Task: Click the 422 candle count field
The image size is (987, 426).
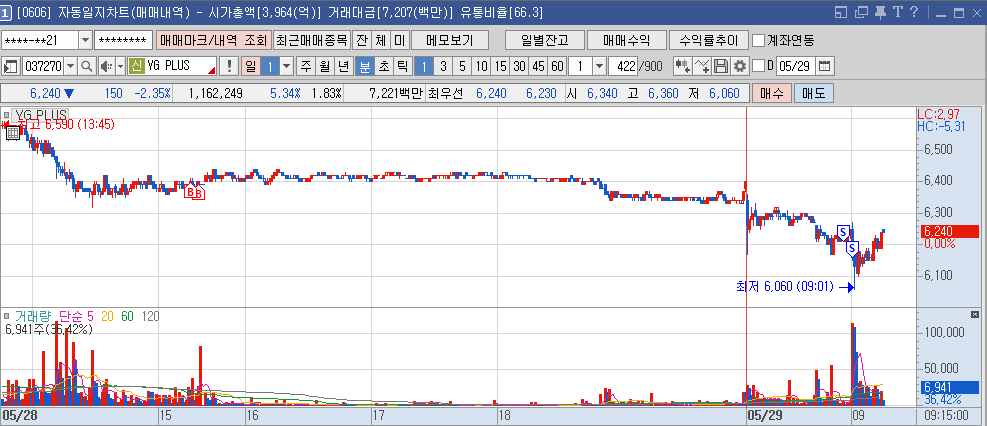Action: click(623, 66)
